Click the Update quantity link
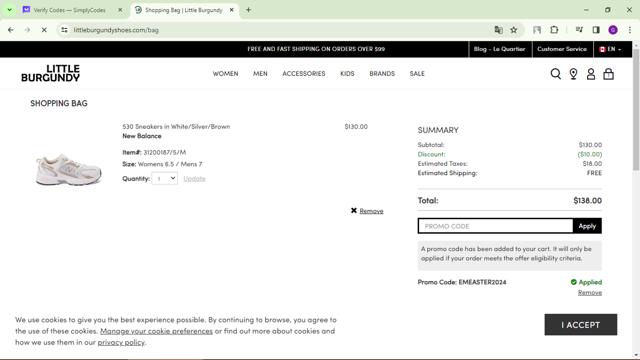 click(194, 178)
